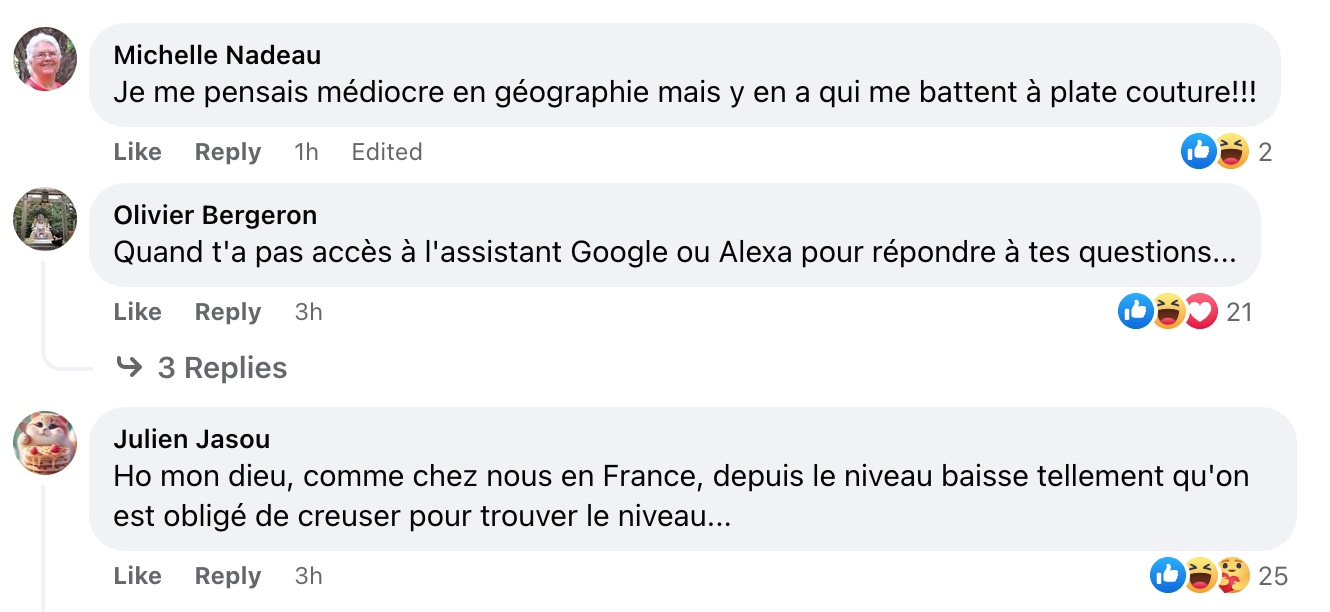Screen dimensions: 1330x612
Task: Expand the 3 Replies thread
Action: point(222,368)
